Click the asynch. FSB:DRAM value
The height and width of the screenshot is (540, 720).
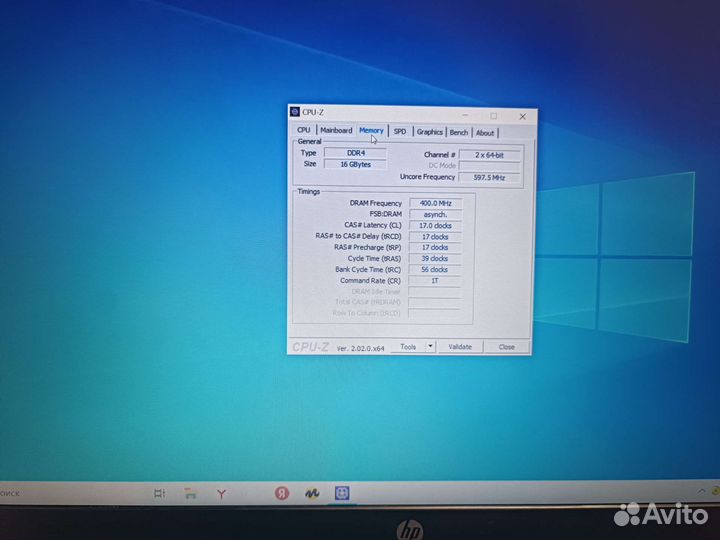435,214
